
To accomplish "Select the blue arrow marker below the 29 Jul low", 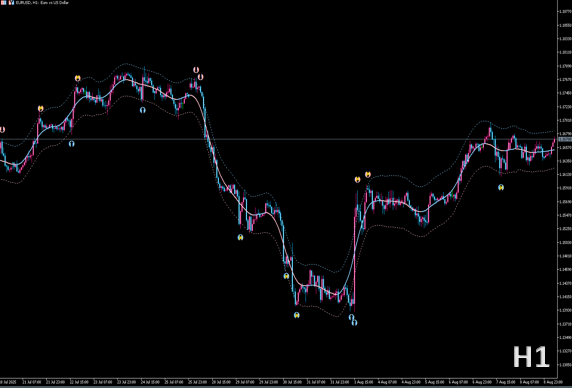I will pos(240,237).
